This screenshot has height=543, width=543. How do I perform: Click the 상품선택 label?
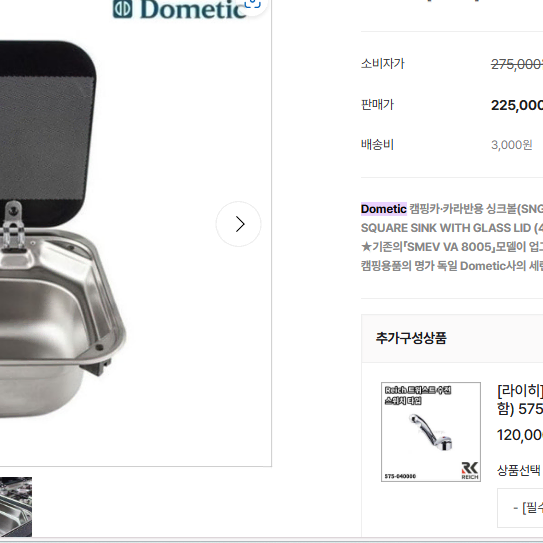(x=518, y=470)
